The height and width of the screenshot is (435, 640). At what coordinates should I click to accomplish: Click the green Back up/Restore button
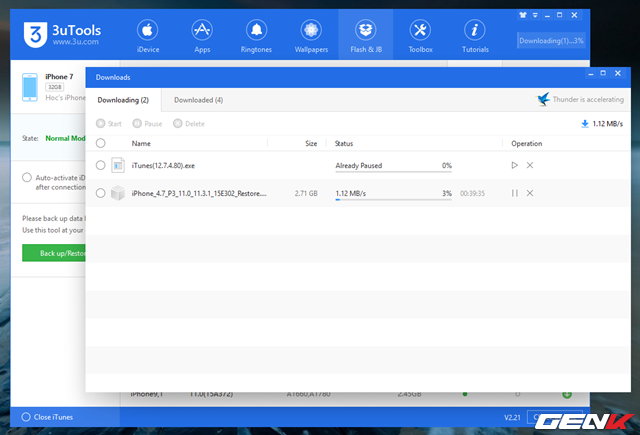click(54, 253)
